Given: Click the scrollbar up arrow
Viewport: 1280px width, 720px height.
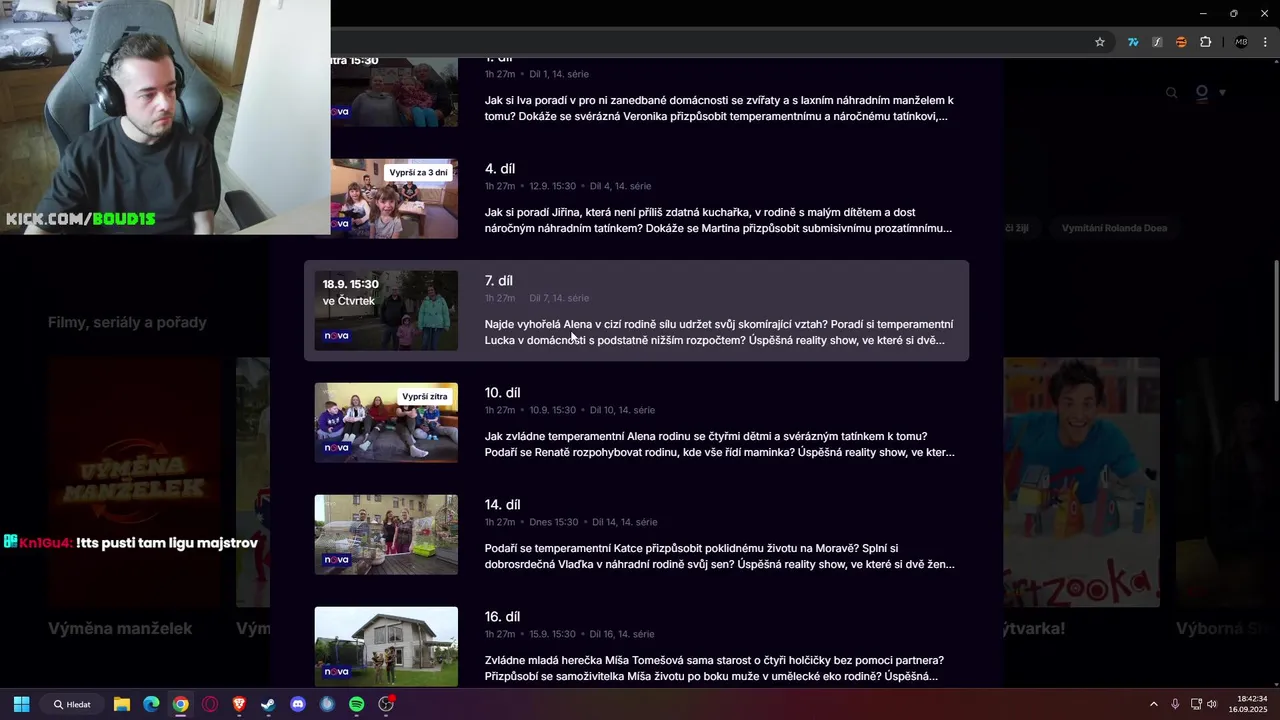Looking at the screenshot, I should click(1275, 64).
